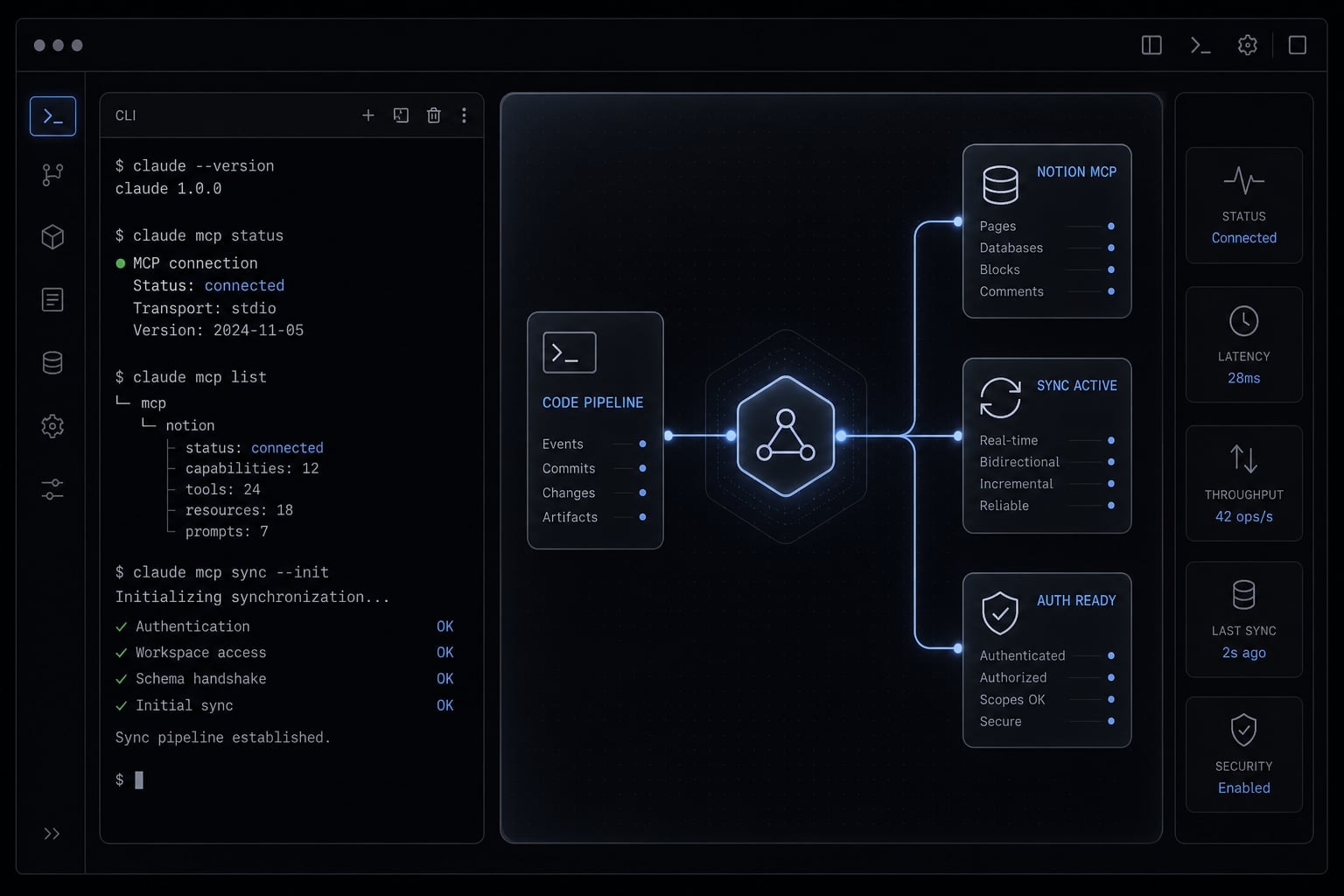Screen dimensions: 1344x896
Task: Click the Incremental row in Sync Active
Action: [x=1046, y=484]
